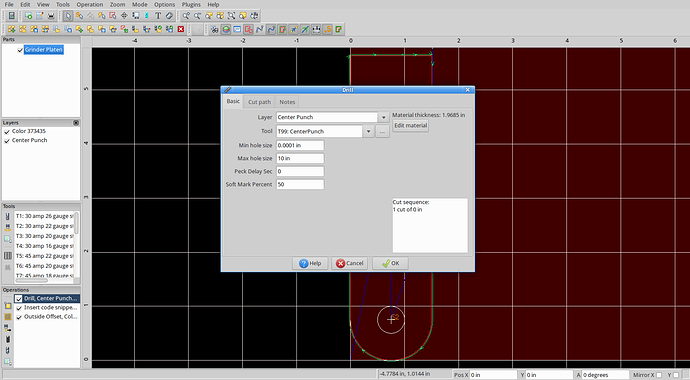Click the zoom in magnifier icon
Viewport: 690px width, 380px height.
tap(186, 16)
